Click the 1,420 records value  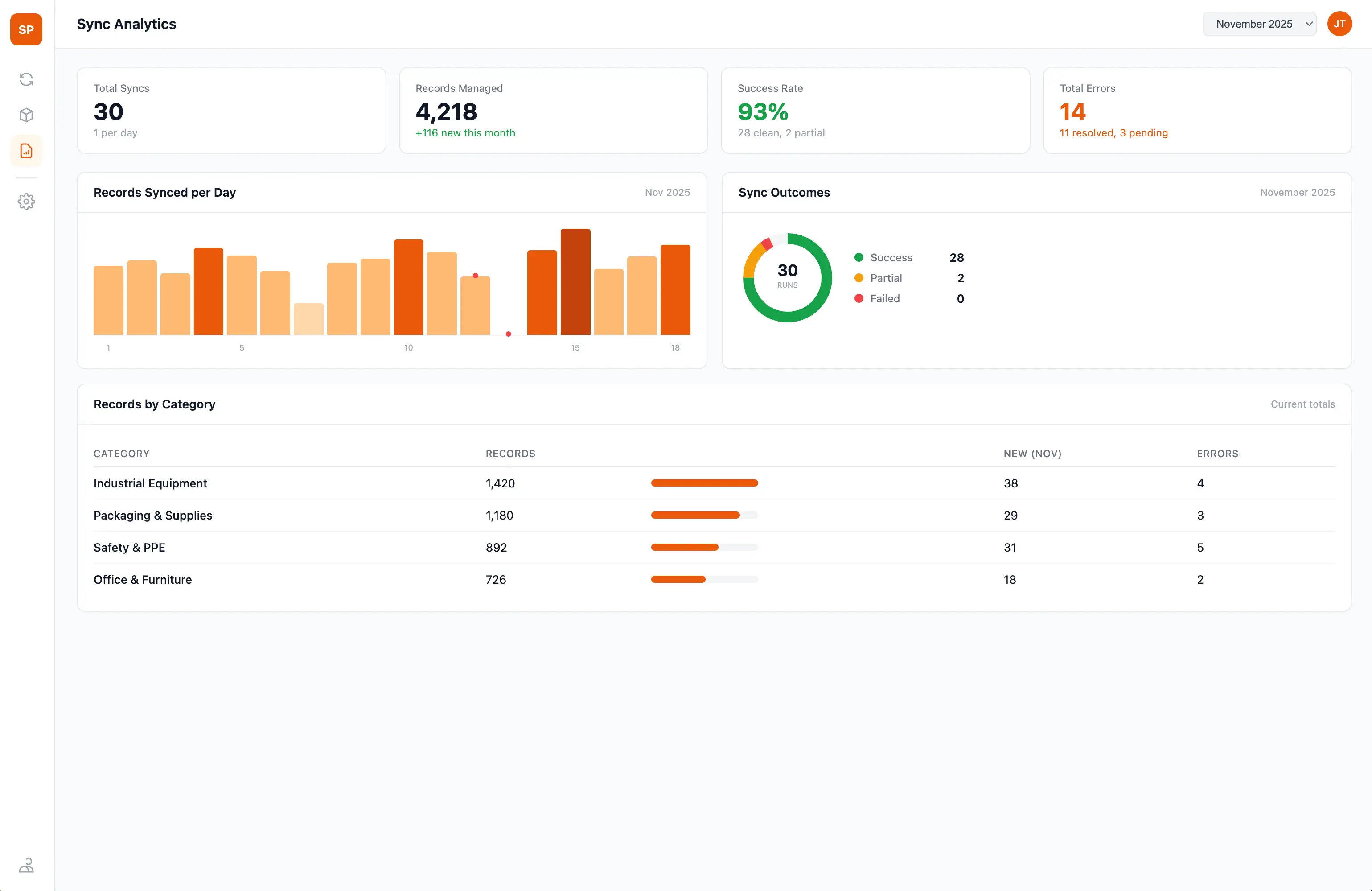click(x=501, y=483)
